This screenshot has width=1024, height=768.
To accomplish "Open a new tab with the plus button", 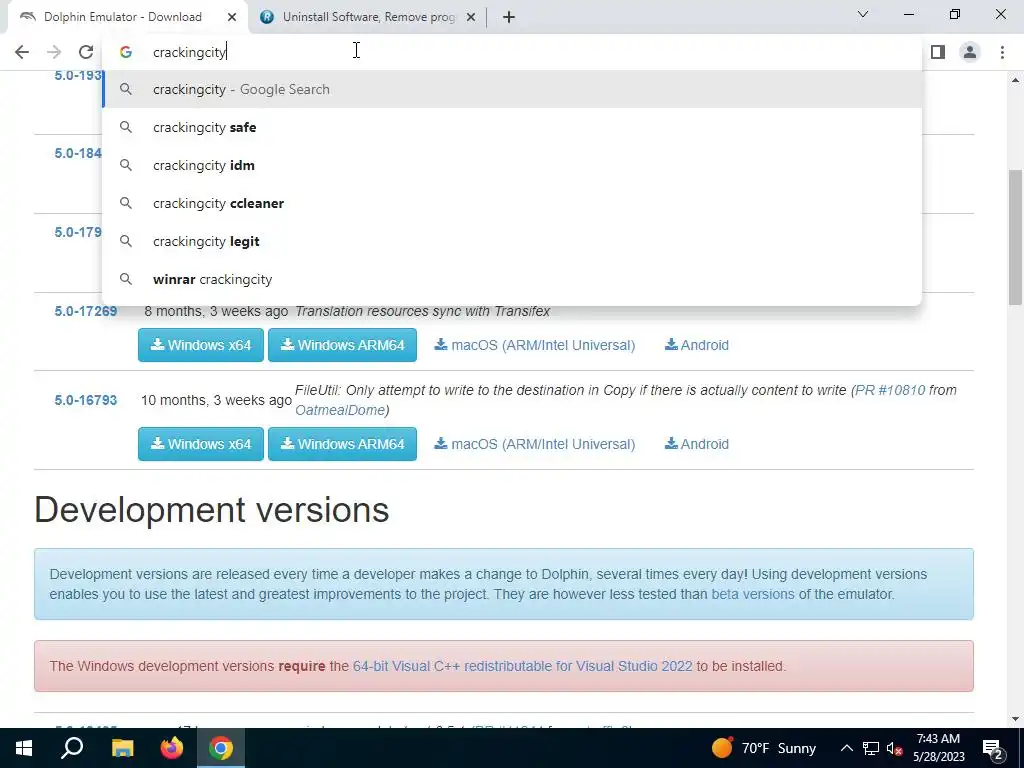I will pos(509,18).
